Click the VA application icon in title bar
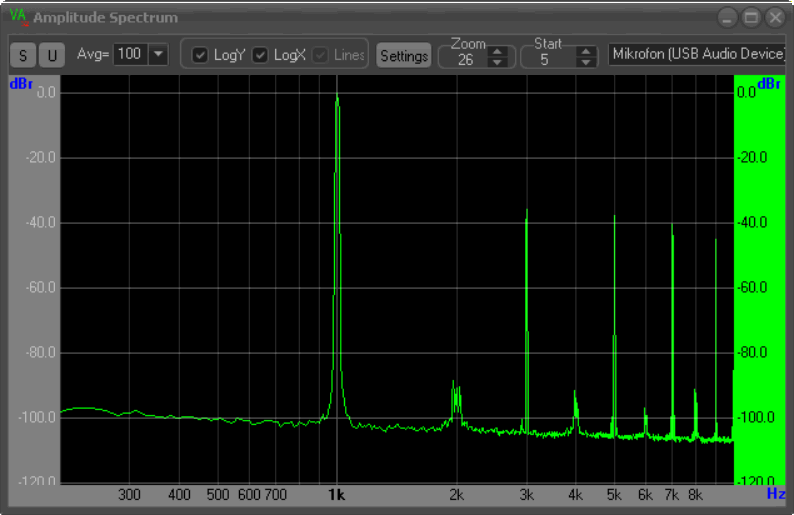 click(18, 17)
